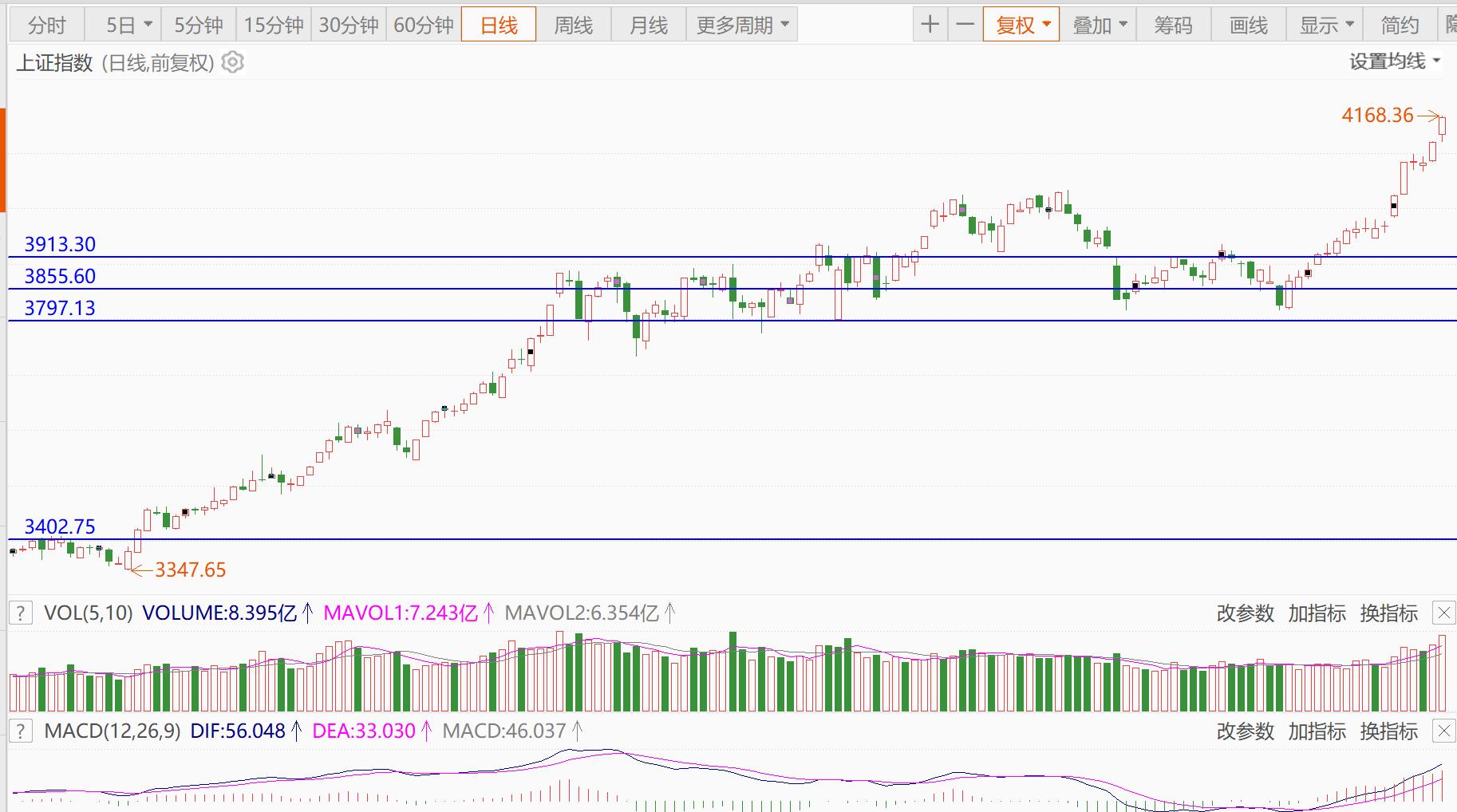Click 改参数 for the VOL indicator
Viewport: 1457px width, 812px height.
click(x=1245, y=613)
